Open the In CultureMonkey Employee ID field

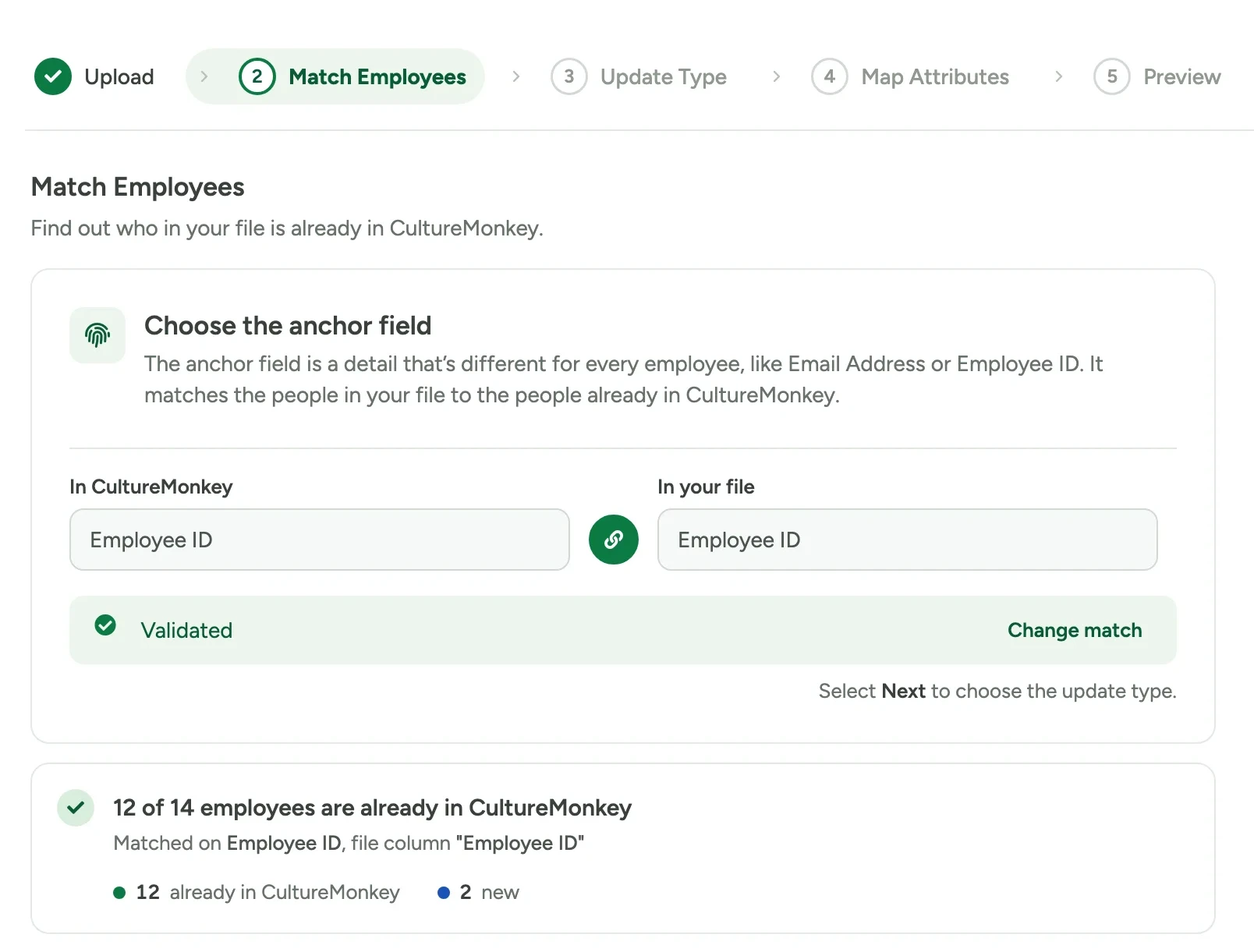point(320,540)
